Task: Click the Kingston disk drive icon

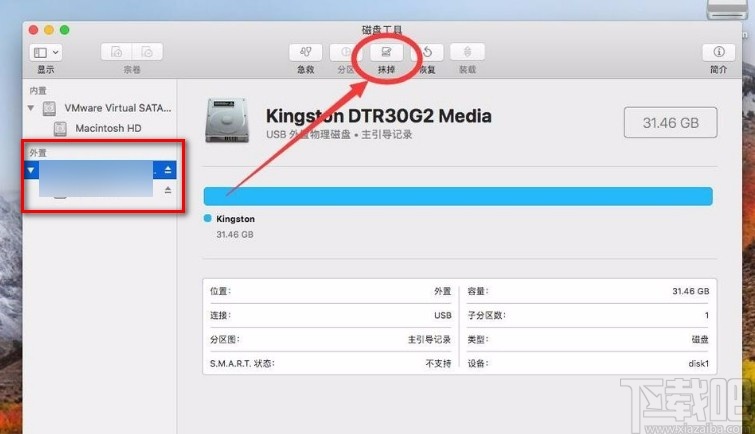Action: pyautogui.click(x=227, y=120)
